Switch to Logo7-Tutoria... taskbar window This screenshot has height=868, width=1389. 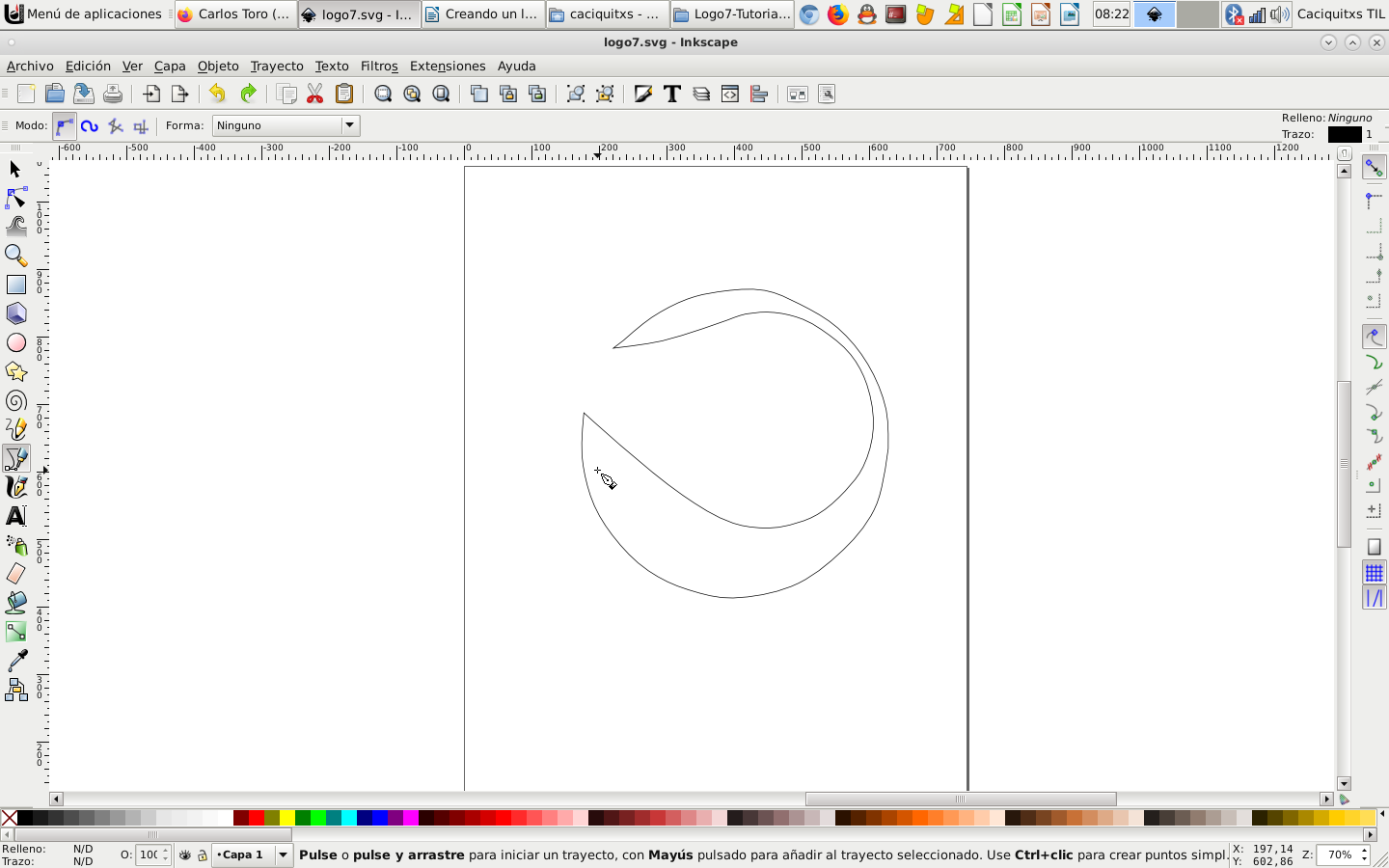[x=732, y=14]
